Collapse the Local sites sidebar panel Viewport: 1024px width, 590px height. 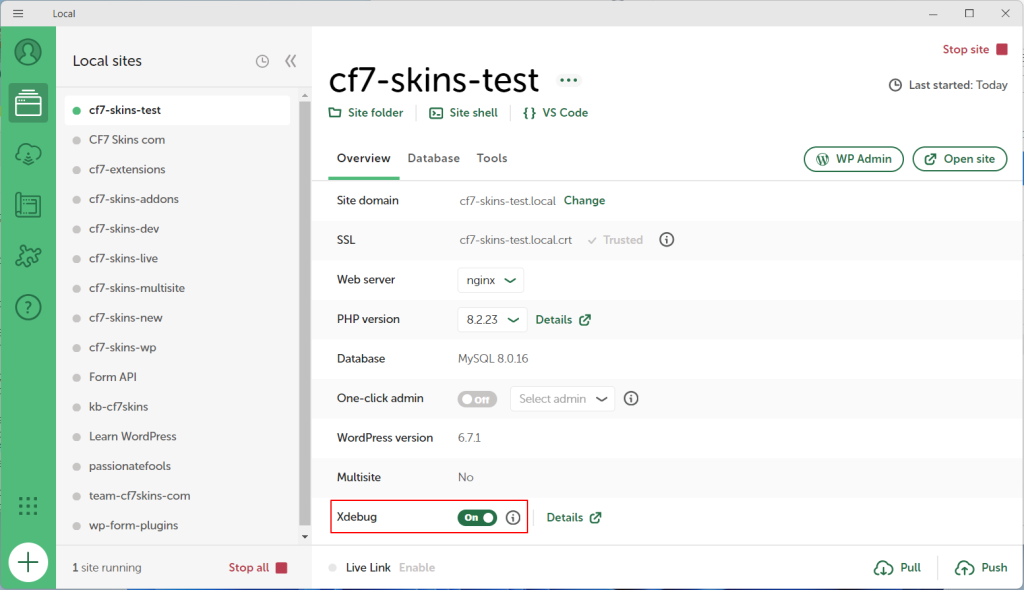click(290, 61)
